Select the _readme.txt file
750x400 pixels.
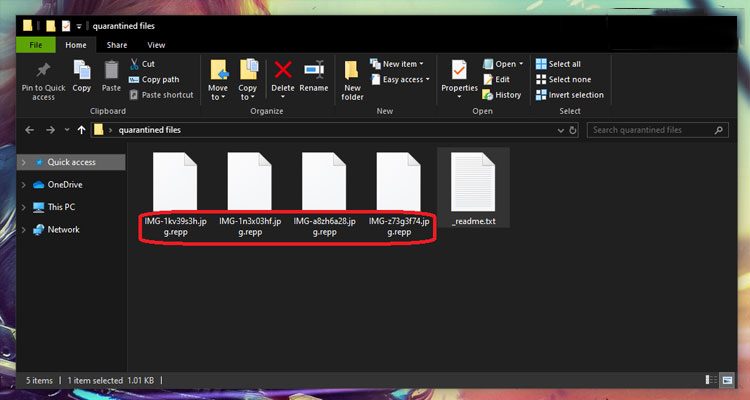click(x=473, y=188)
